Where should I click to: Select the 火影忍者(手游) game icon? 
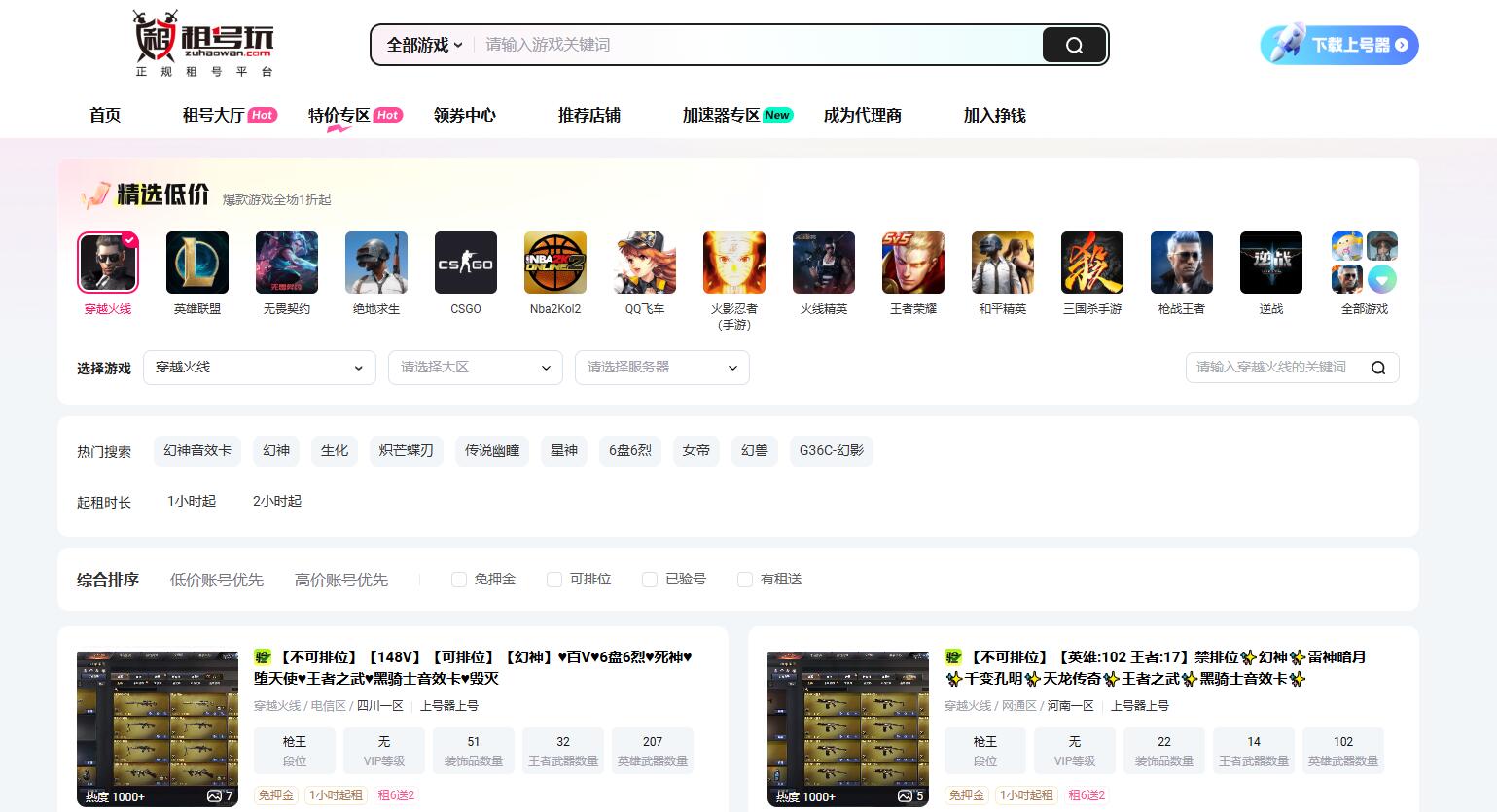(734, 263)
